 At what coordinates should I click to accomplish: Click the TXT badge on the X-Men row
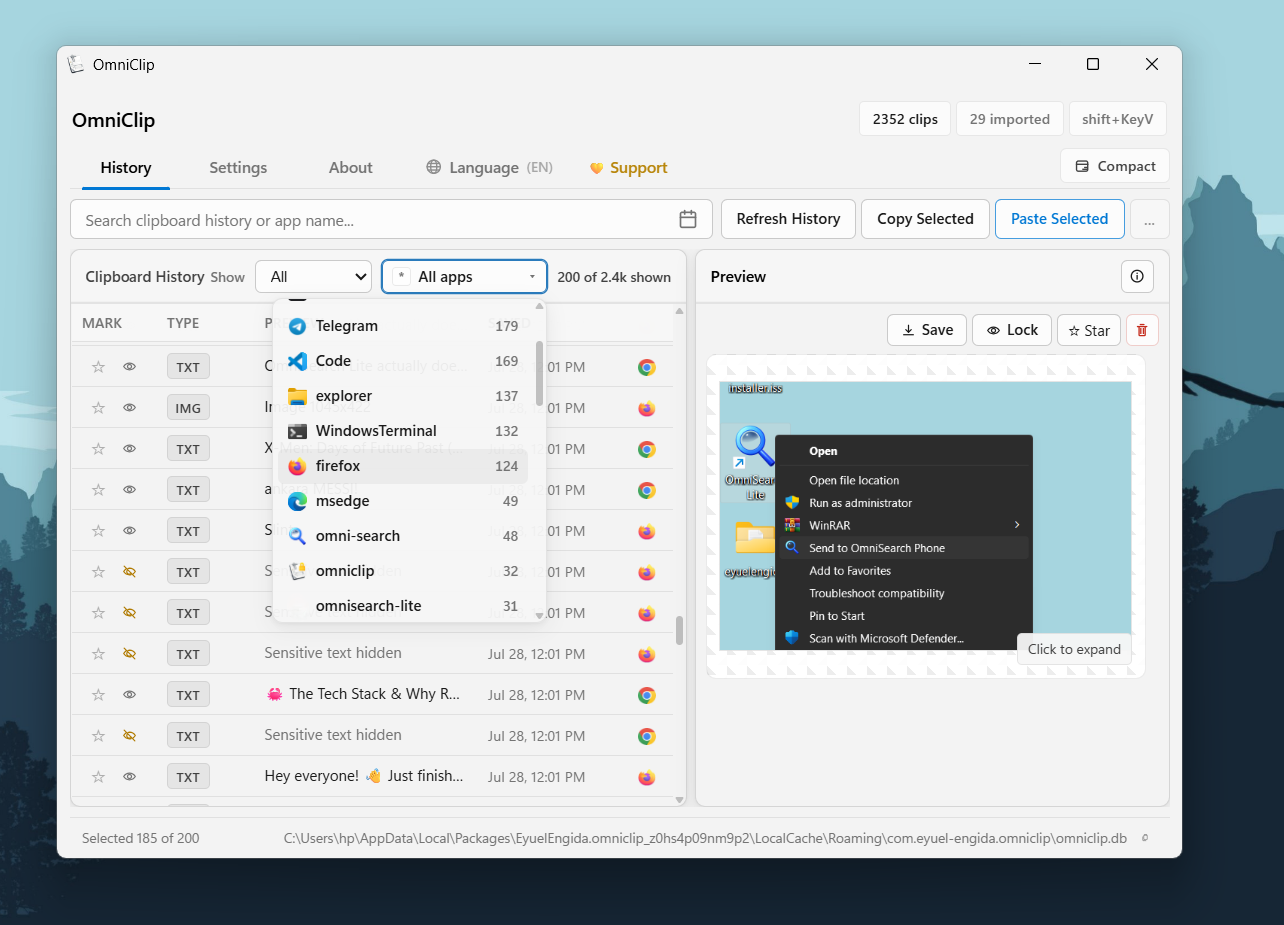point(188,449)
